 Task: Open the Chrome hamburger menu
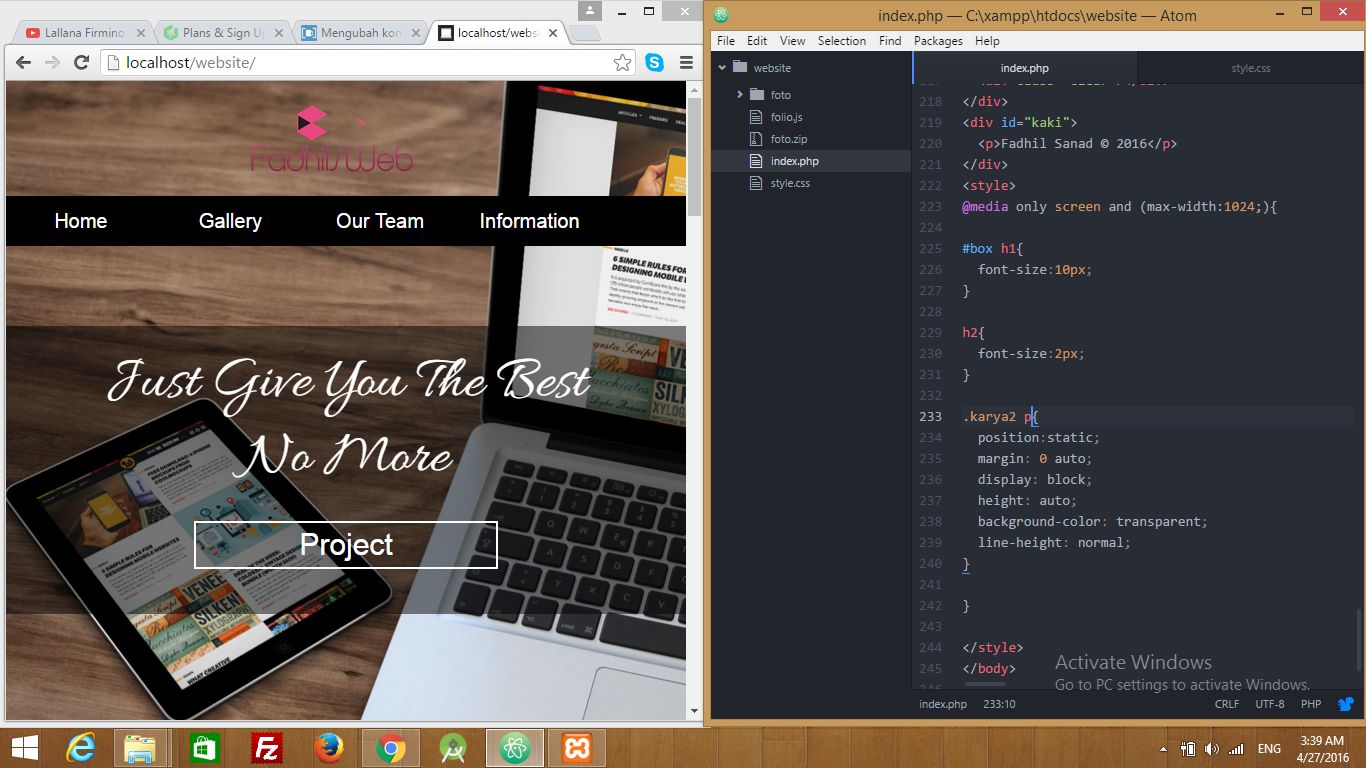tap(686, 63)
